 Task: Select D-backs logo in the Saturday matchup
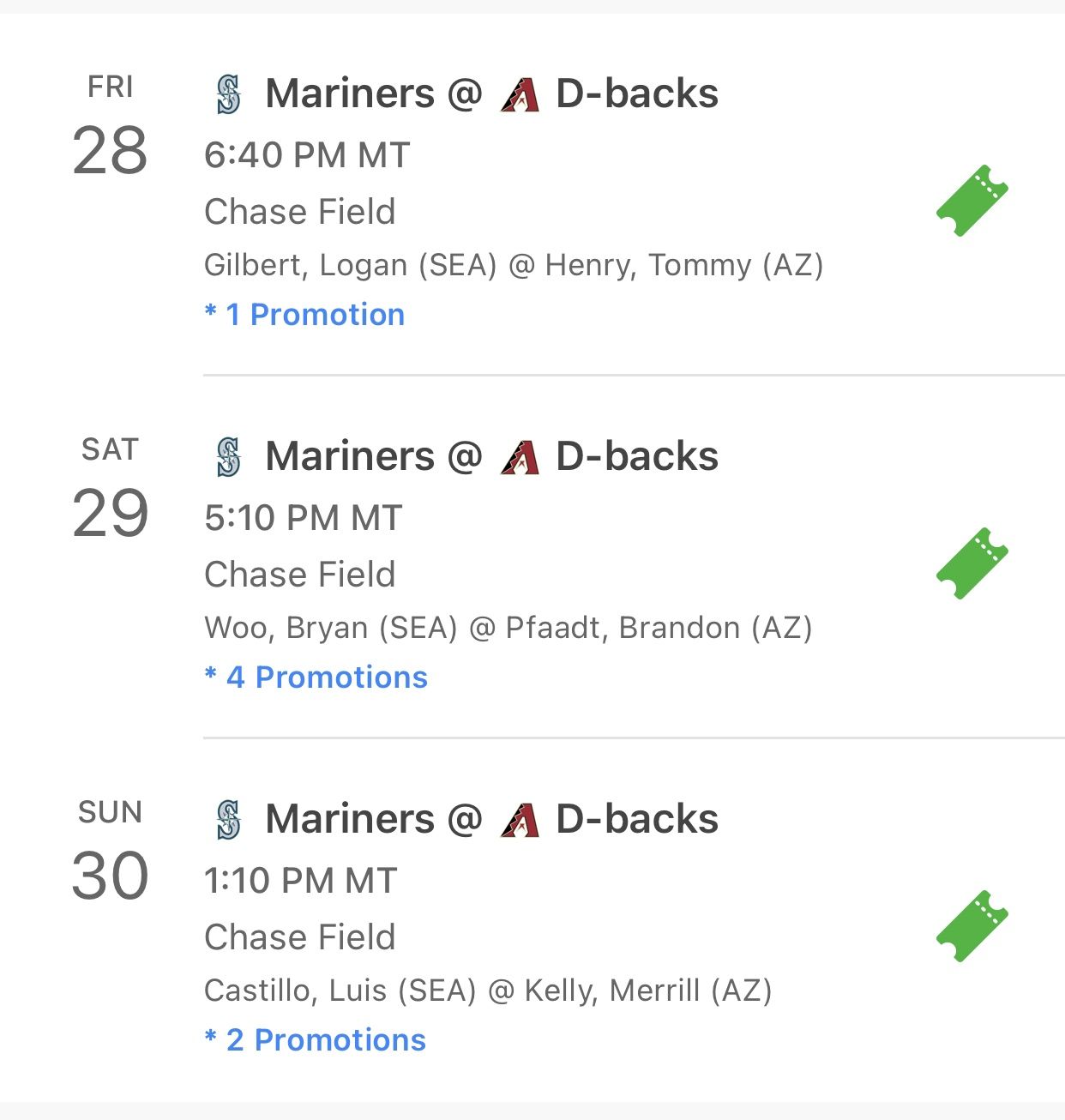(x=520, y=457)
